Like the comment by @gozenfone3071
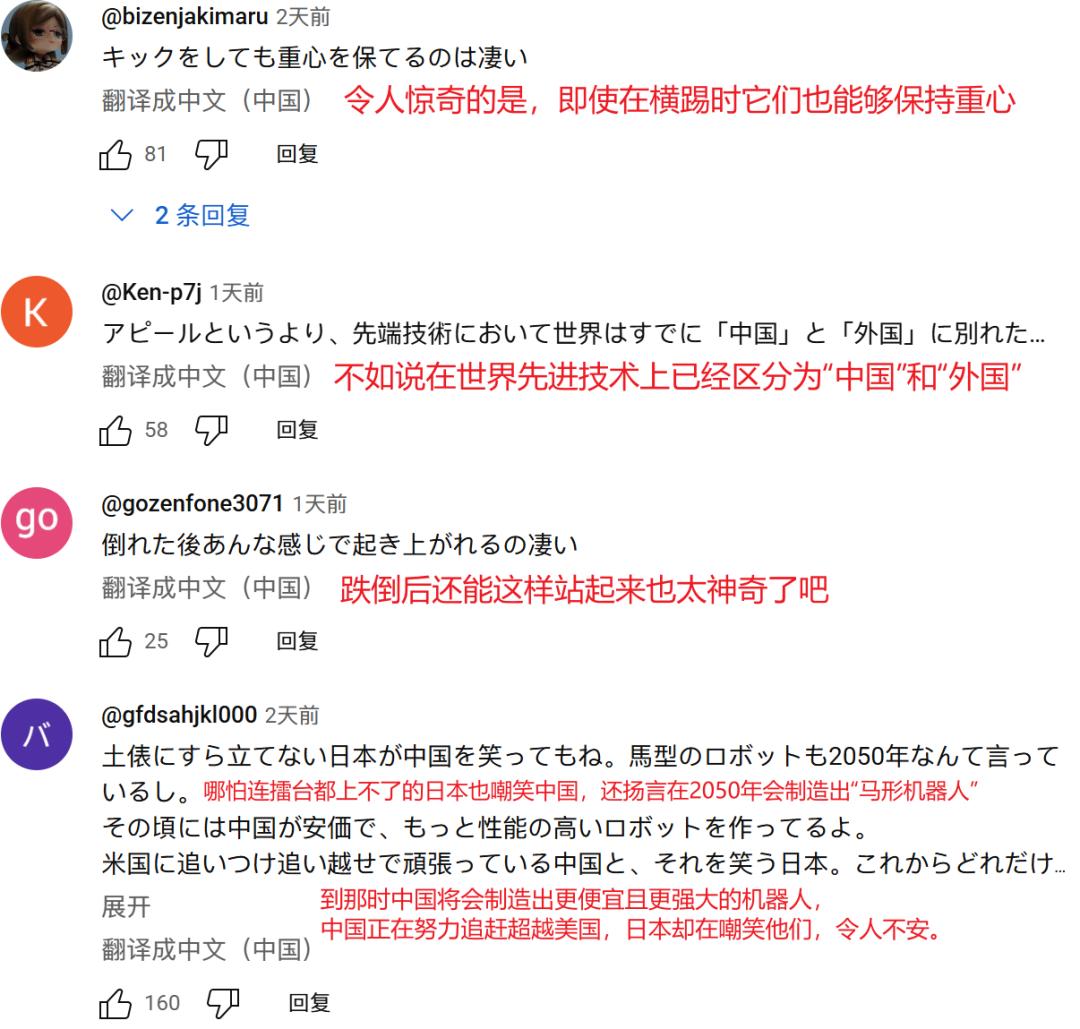Viewport: 1080px width, 1029px height. (x=115, y=642)
